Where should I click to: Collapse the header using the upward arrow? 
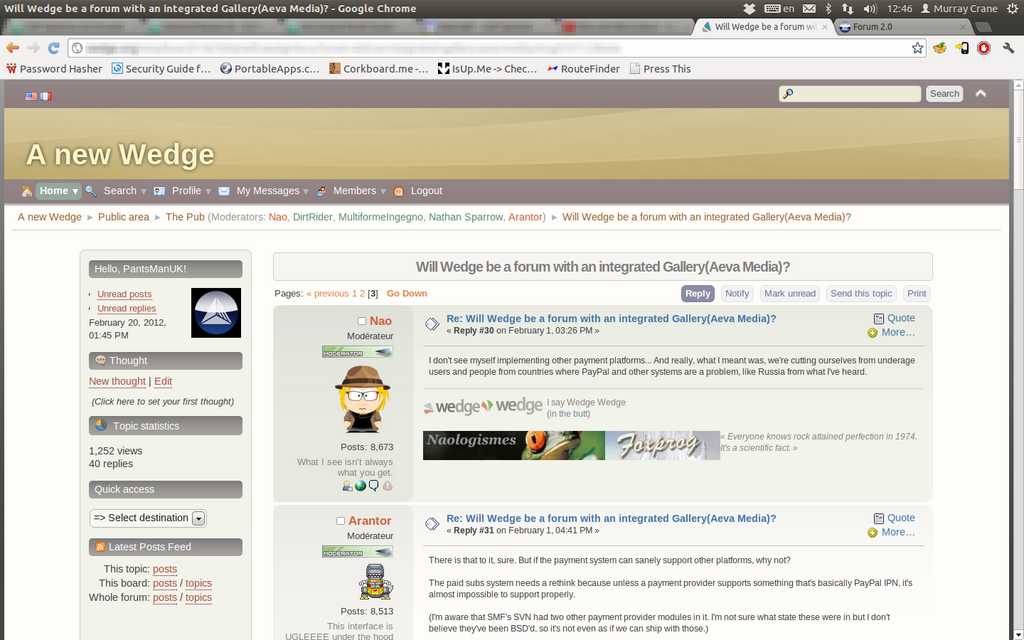click(980, 93)
